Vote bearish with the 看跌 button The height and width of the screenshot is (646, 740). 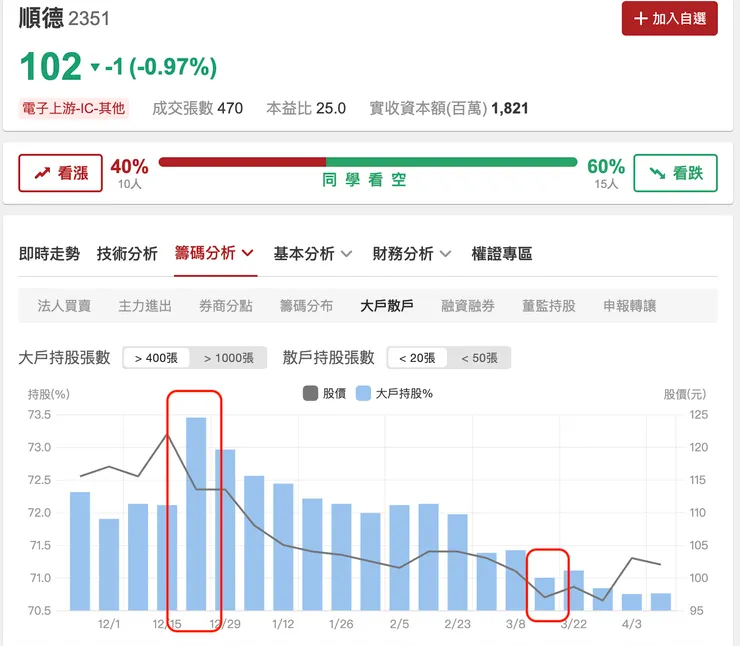point(675,173)
